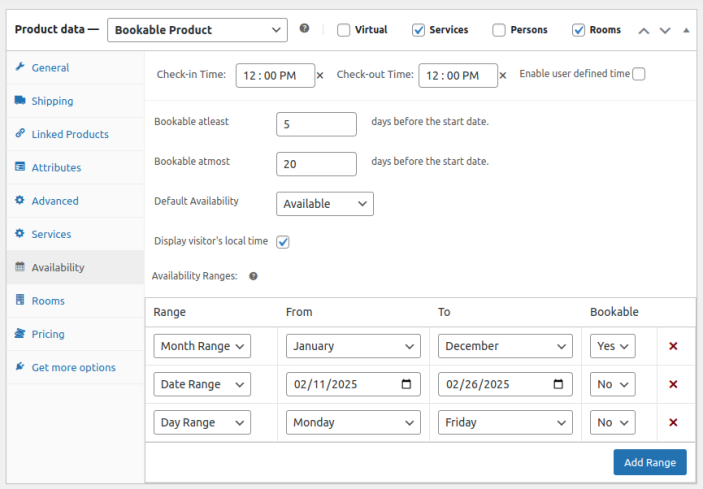Image resolution: width=703 pixels, height=489 pixels.
Task: Enable user defined time checkbox
Action: [x=639, y=74]
